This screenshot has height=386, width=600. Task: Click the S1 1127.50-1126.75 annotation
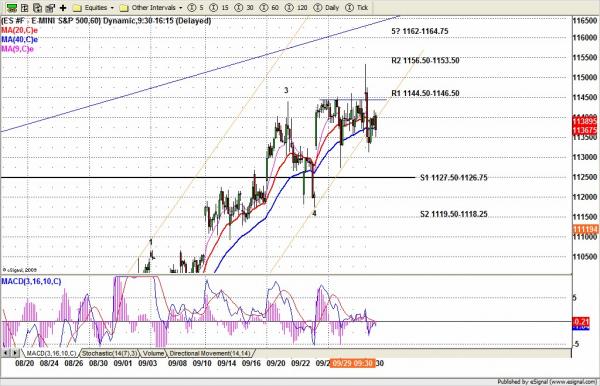click(x=454, y=178)
